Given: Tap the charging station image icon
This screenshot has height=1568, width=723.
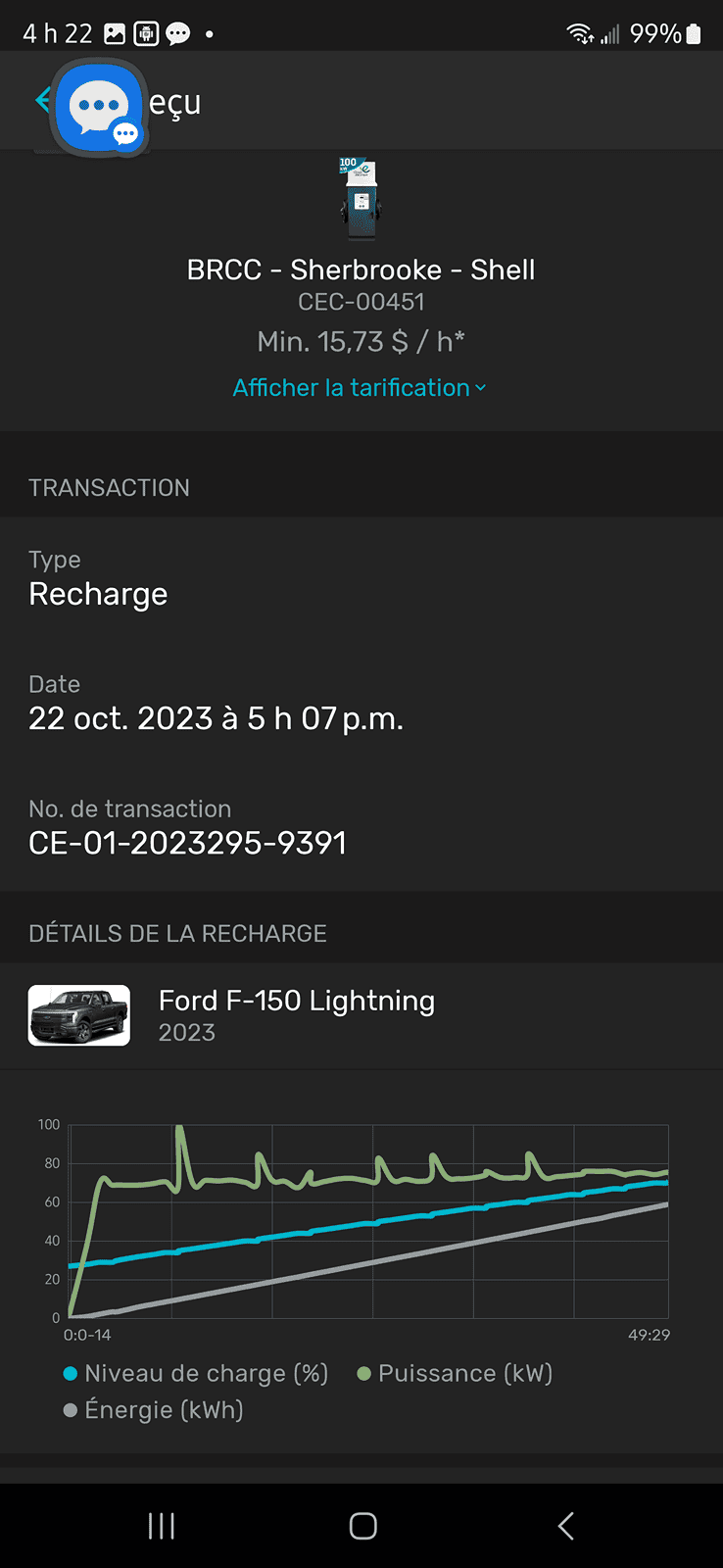Looking at the screenshot, I should (361, 199).
